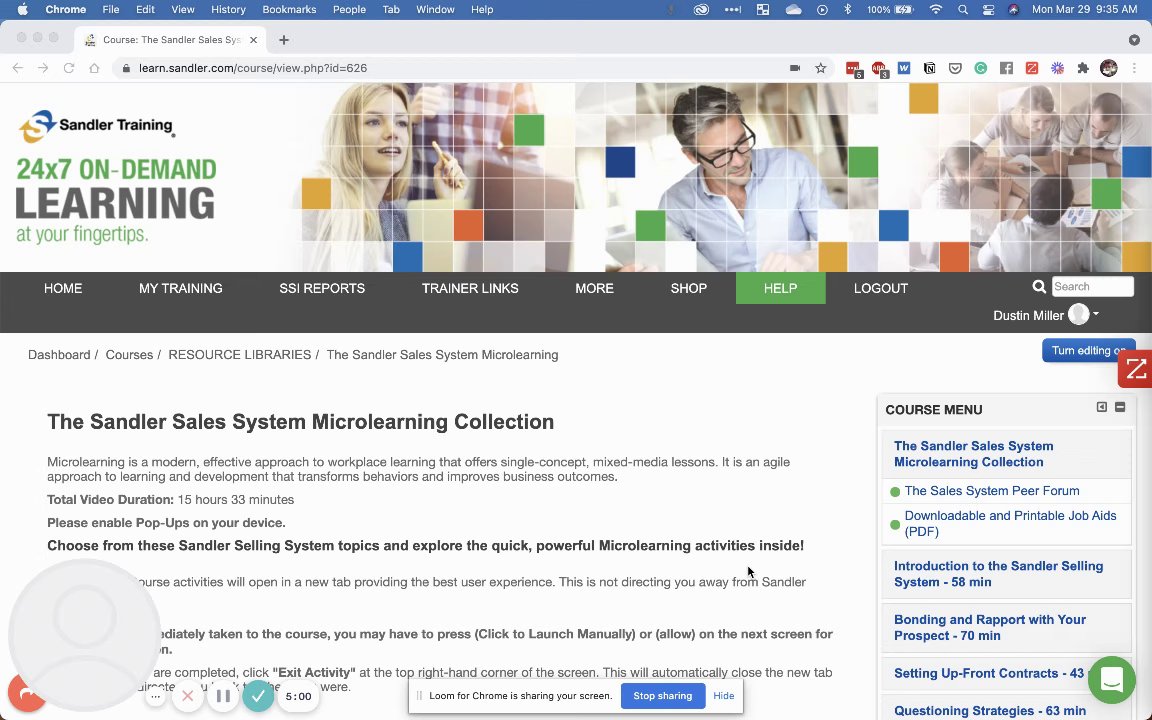Reload the page
Image resolution: width=1152 pixels, height=720 pixels.
[68, 68]
